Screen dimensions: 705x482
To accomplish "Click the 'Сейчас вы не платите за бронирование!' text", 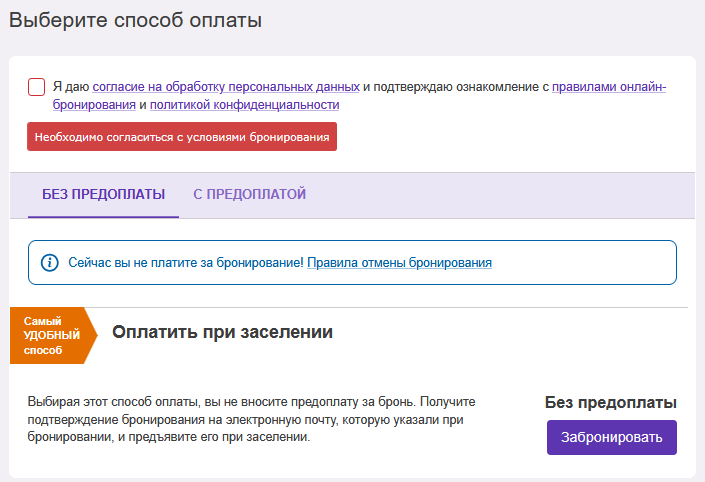I will click(186, 263).
